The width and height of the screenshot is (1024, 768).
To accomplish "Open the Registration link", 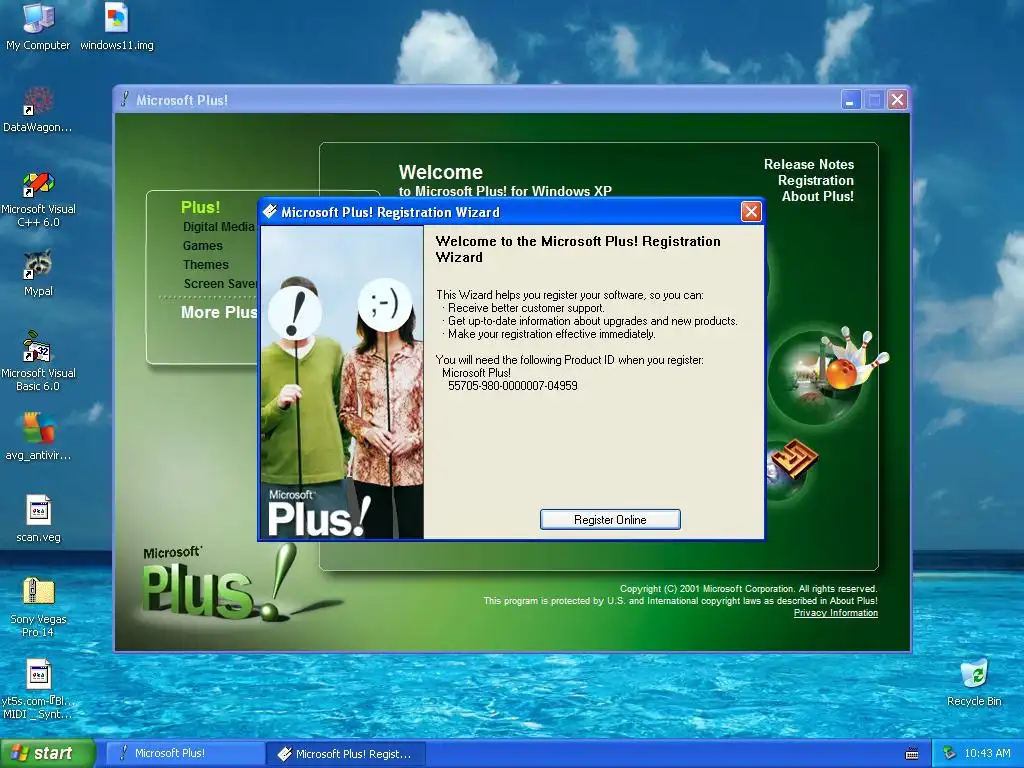I will (816, 180).
